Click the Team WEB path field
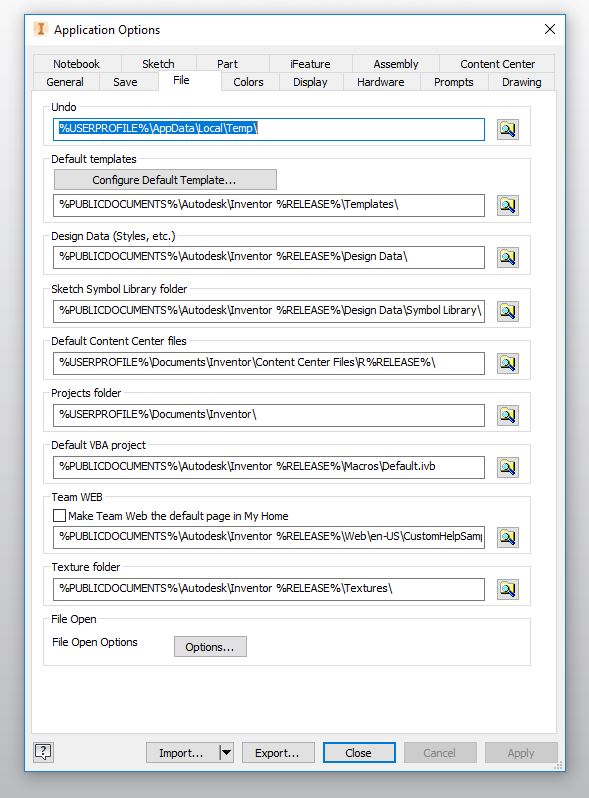589x798 pixels. coord(269,537)
